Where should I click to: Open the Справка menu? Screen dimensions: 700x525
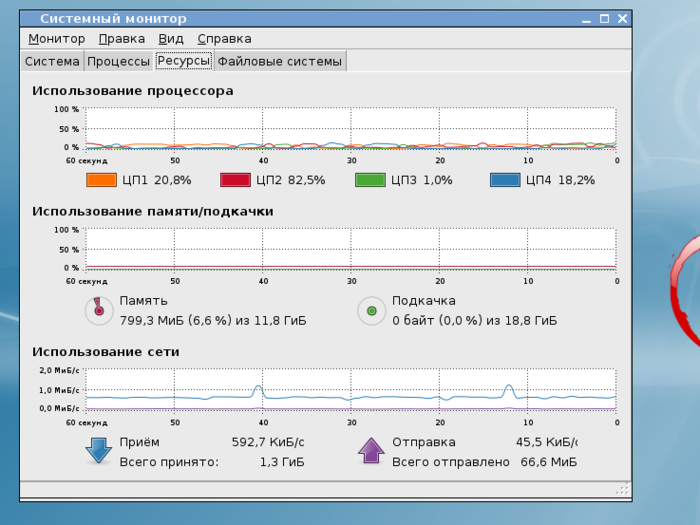point(225,39)
